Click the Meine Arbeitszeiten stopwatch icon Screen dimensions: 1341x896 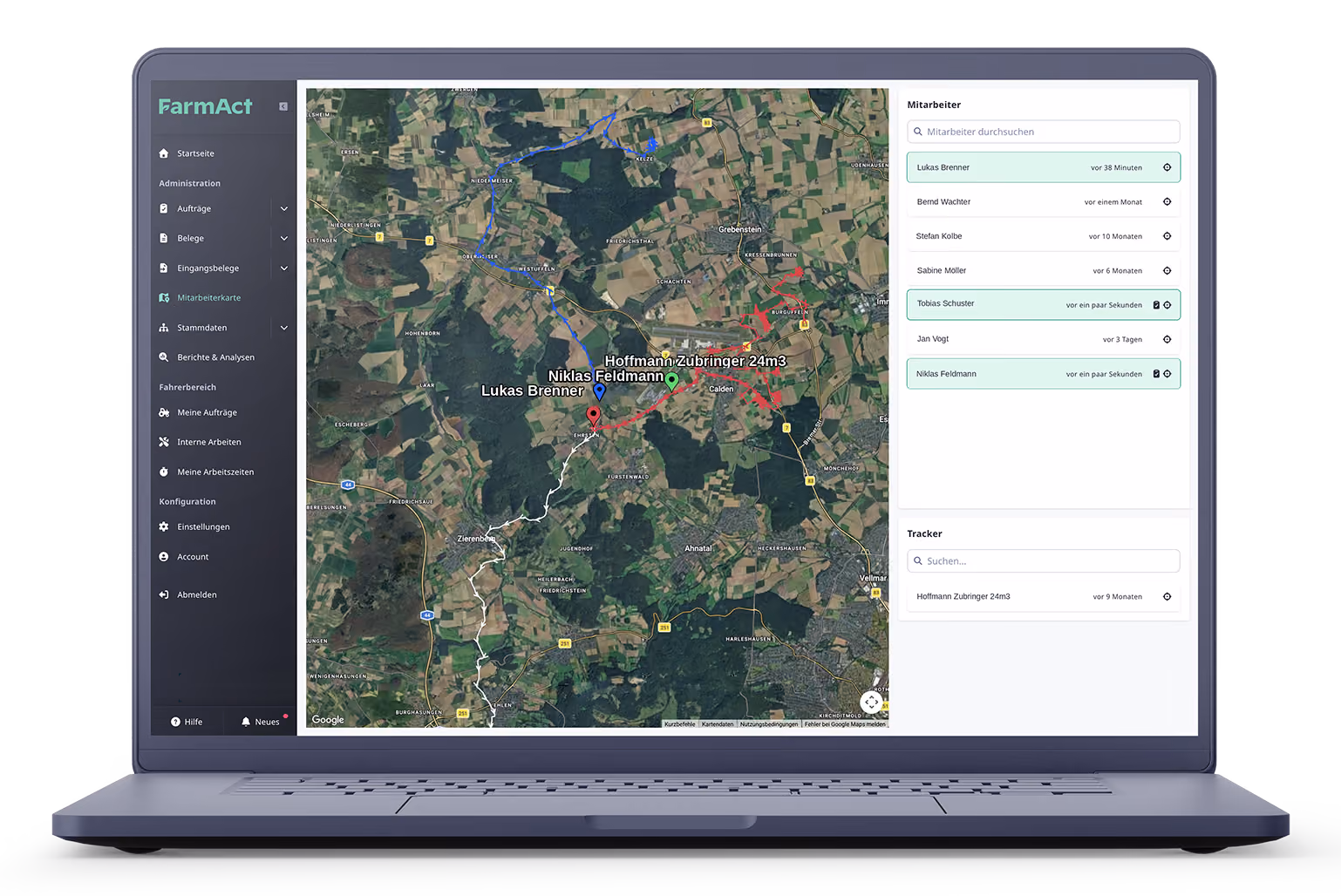click(x=164, y=472)
